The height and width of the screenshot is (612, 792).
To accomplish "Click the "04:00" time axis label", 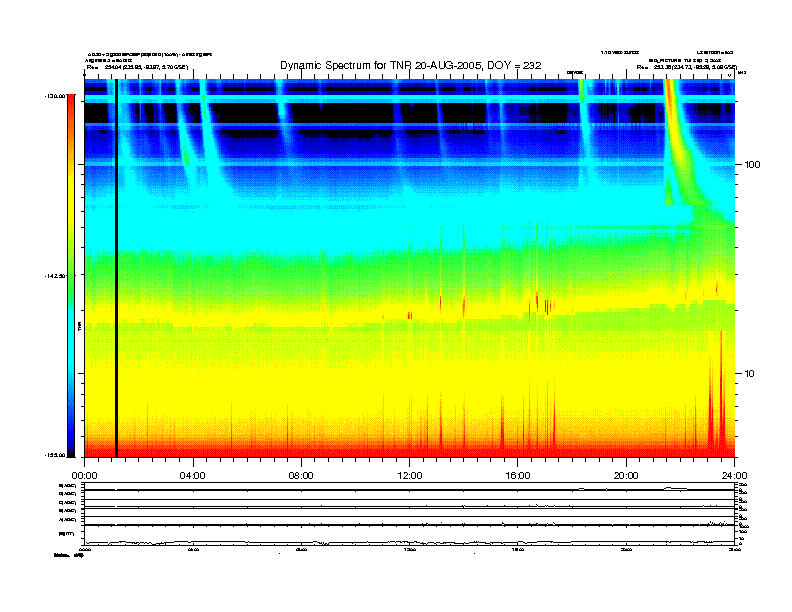I will coord(193,476).
